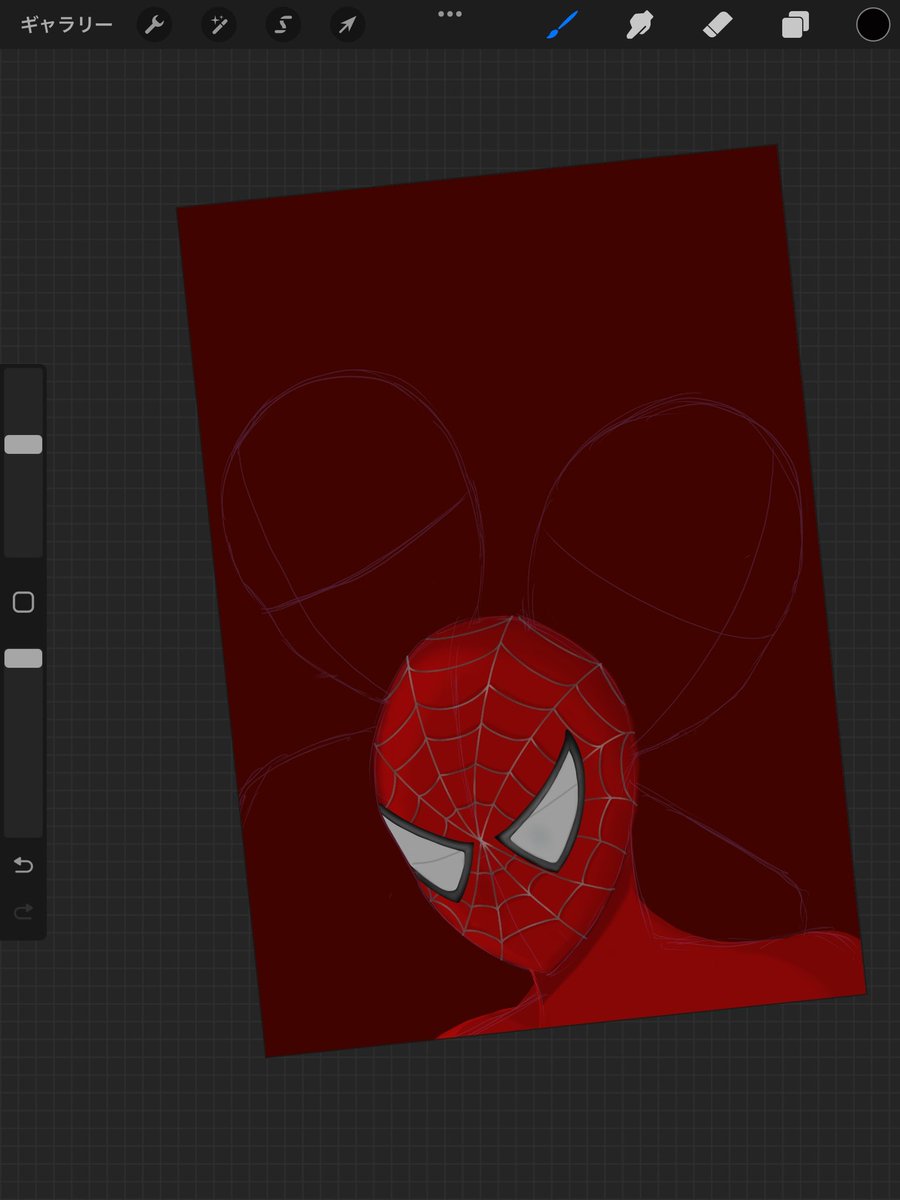Tap the three-dot menu at top center
Viewport: 900px width, 1200px height.
[x=450, y=14]
